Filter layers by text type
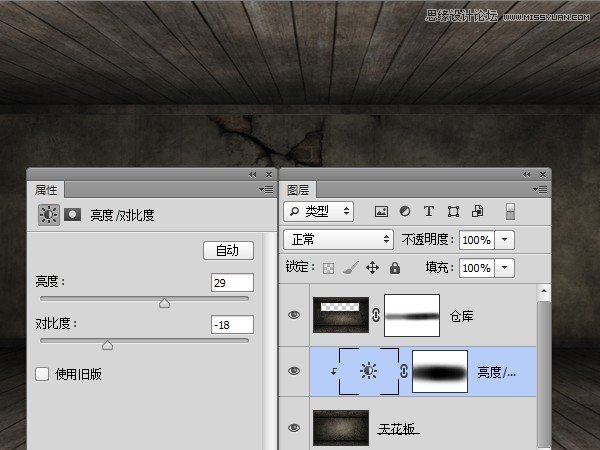 (x=429, y=211)
